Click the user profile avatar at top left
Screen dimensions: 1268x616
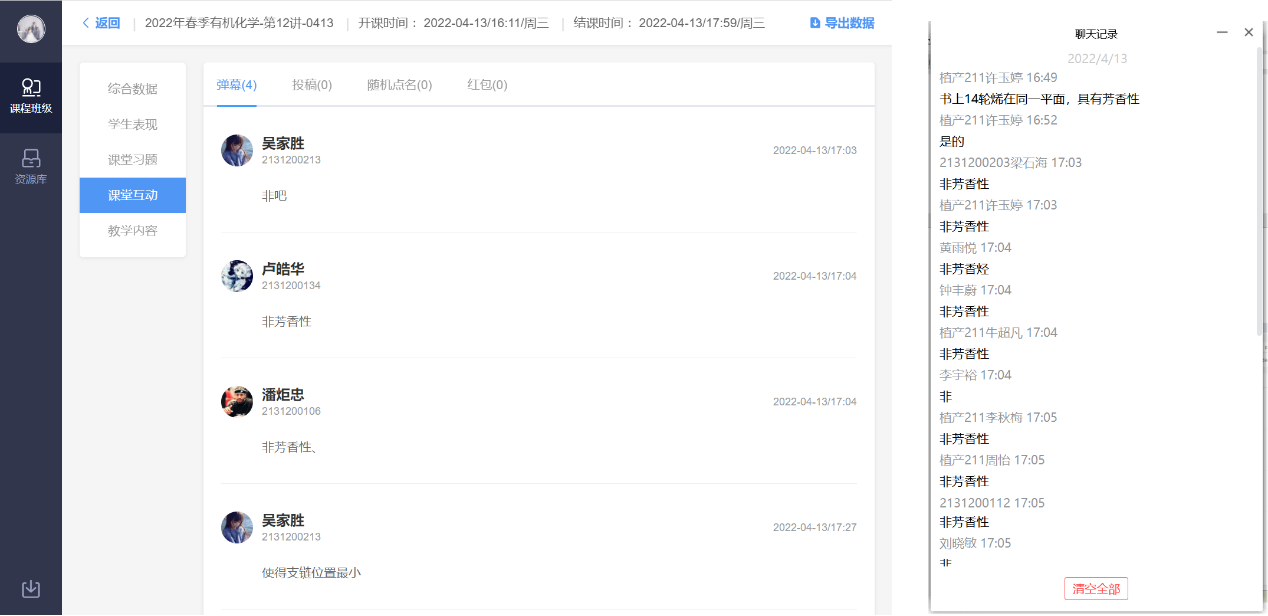tap(31, 30)
